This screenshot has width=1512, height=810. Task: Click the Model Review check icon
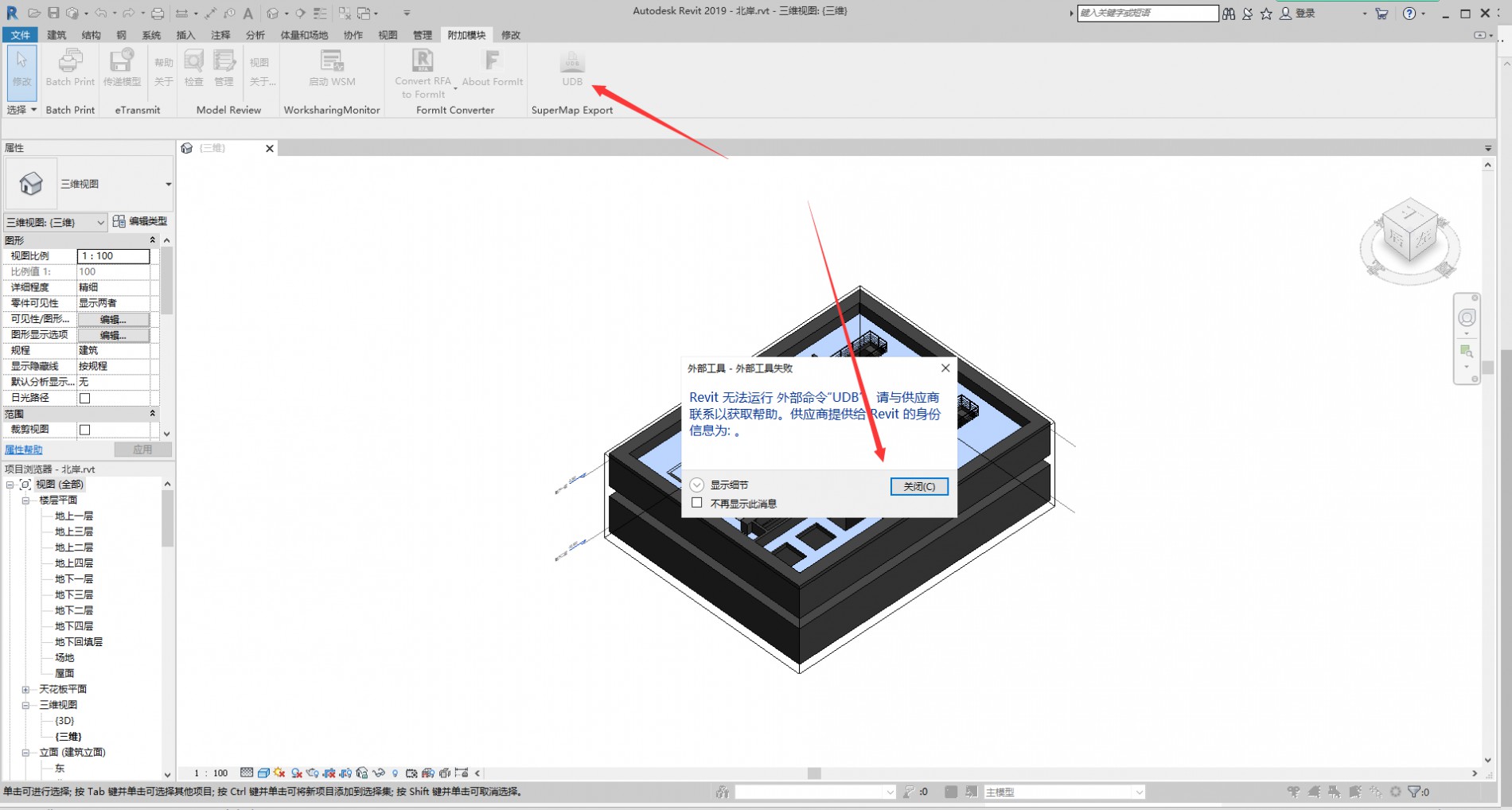pyautogui.click(x=193, y=64)
